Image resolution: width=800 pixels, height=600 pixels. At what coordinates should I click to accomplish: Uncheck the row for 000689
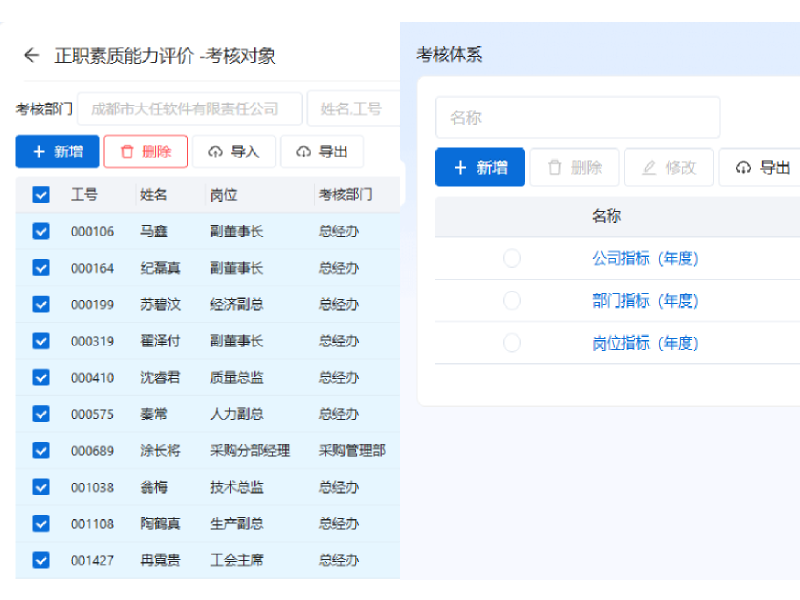click(x=41, y=451)
